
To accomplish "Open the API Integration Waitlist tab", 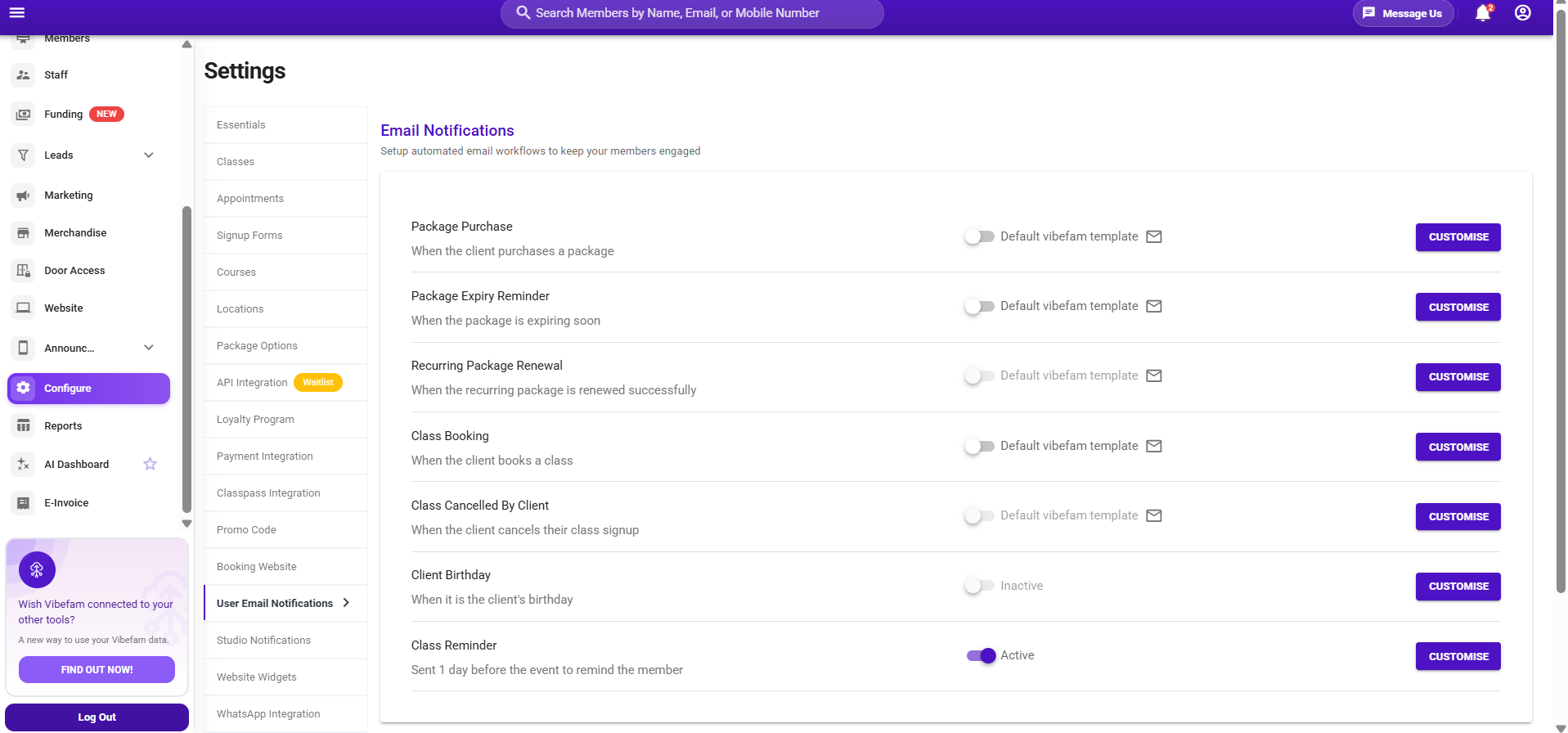I will pos(286,383).
